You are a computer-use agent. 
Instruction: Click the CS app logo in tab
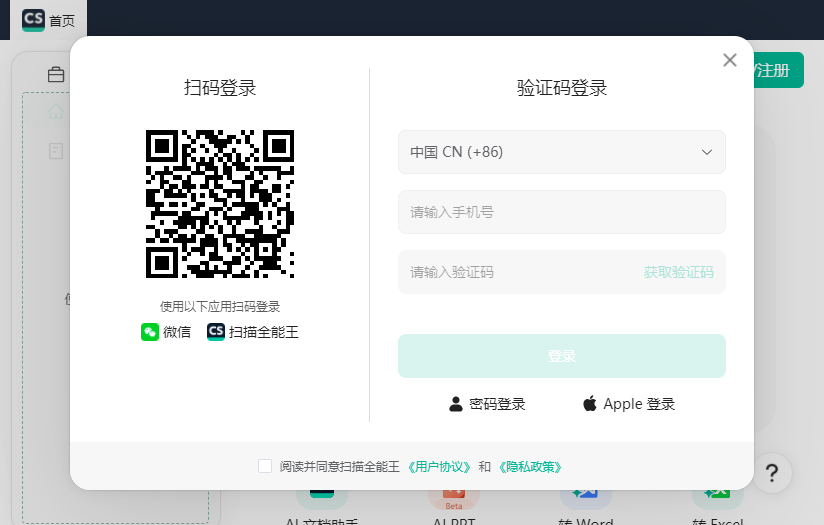click(x=33, y=20)
